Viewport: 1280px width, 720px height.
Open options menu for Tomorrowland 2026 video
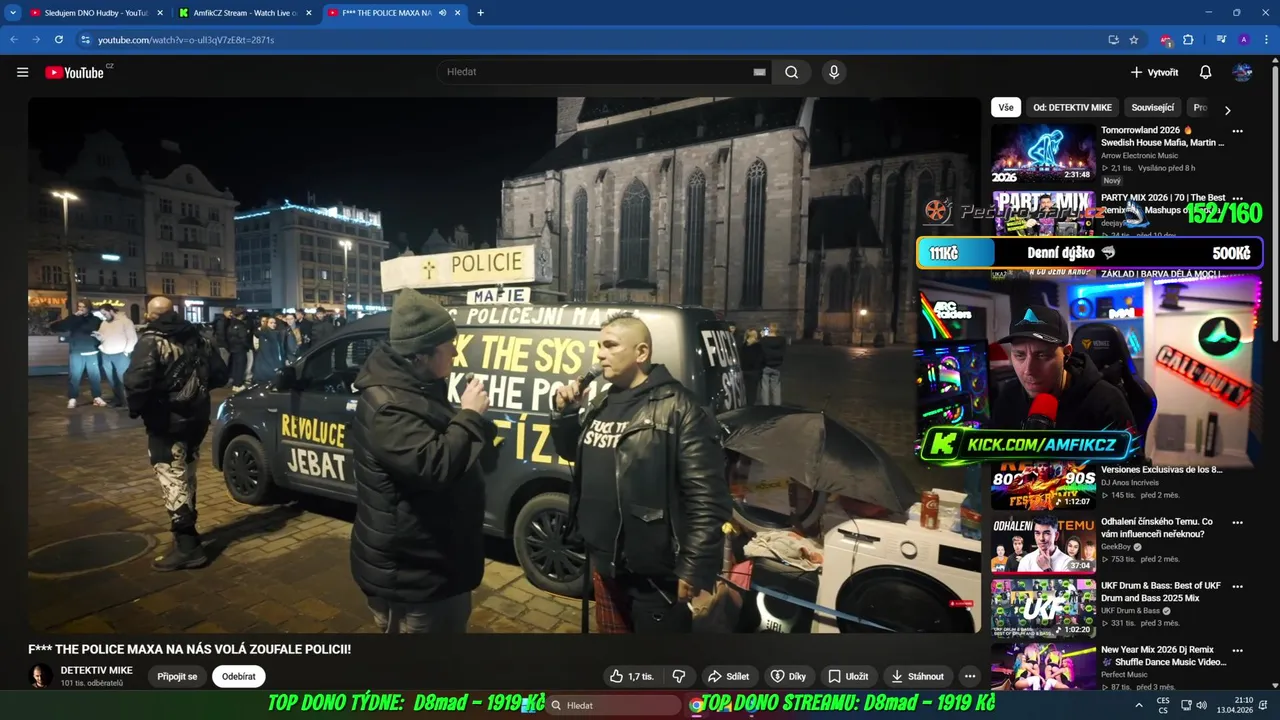[1237, 131]
